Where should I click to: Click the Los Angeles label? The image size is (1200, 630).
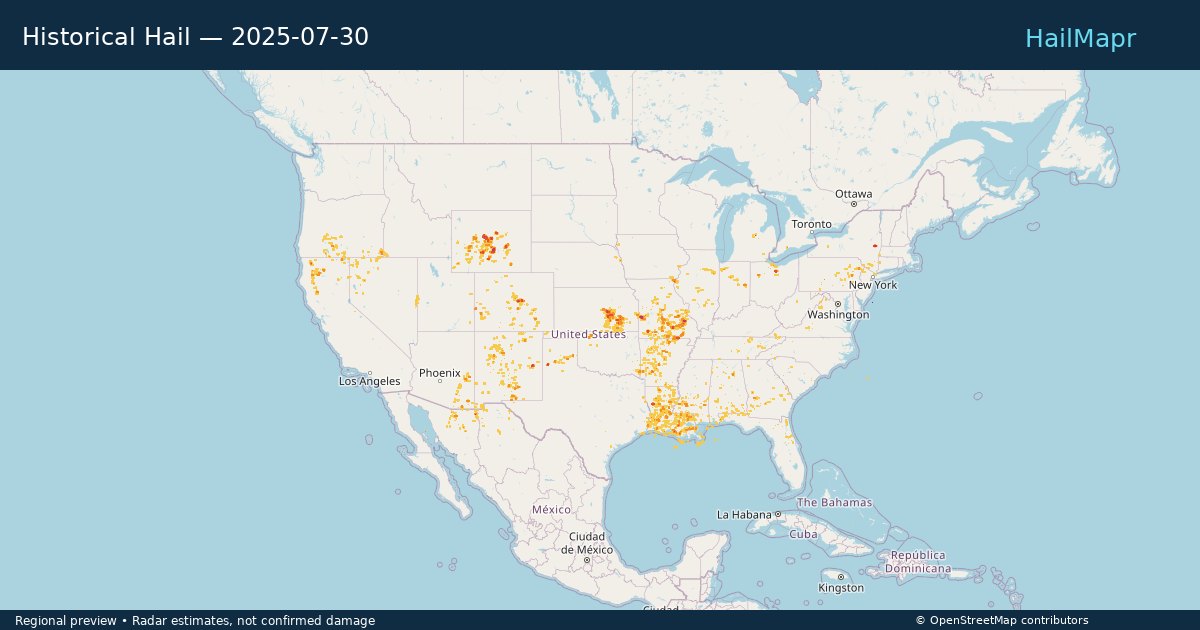(x=369, y=381)
